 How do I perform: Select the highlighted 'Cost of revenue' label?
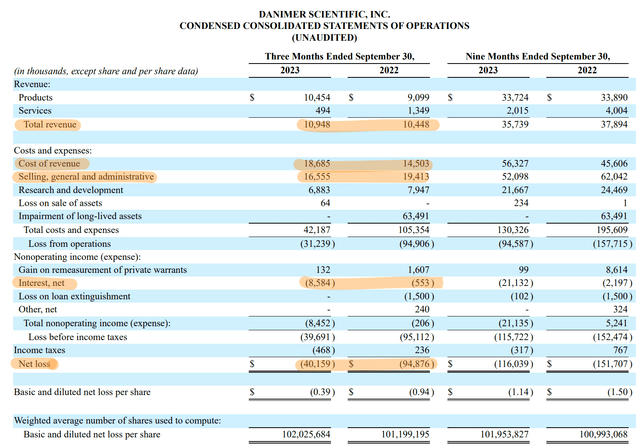click(x=49, y=164)
